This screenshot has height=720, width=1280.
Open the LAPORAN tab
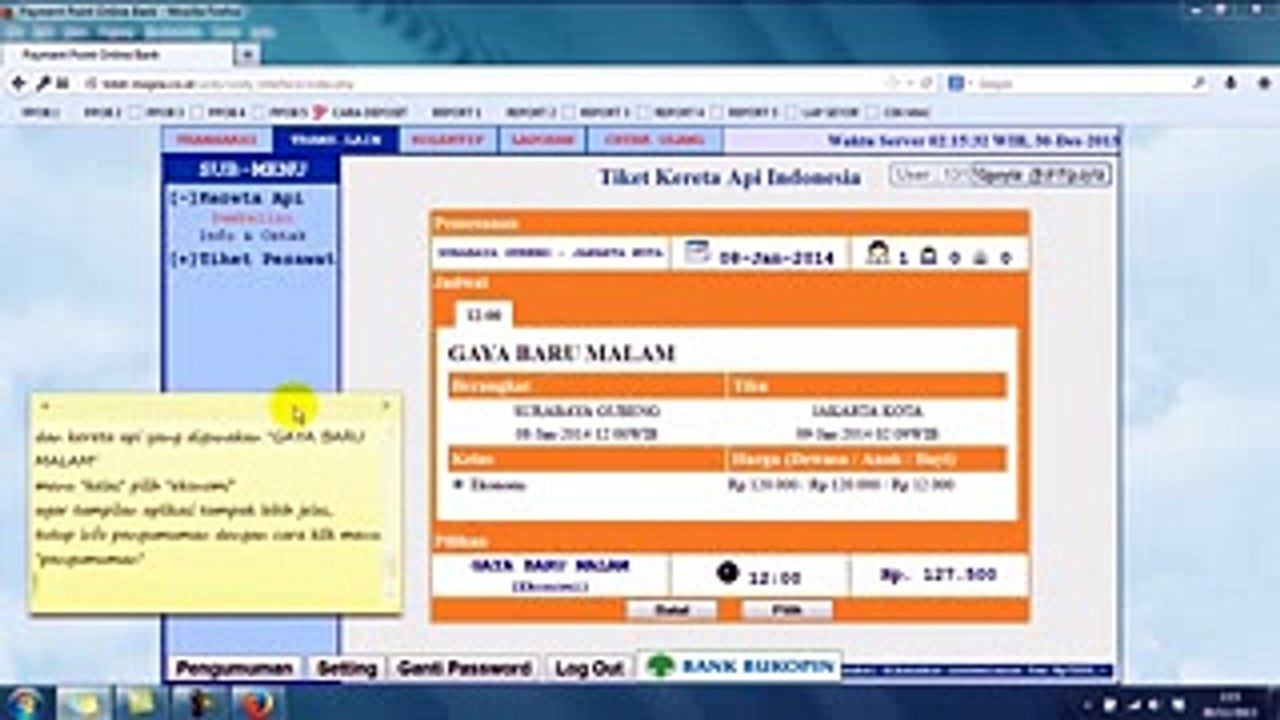tap(543, 140)
